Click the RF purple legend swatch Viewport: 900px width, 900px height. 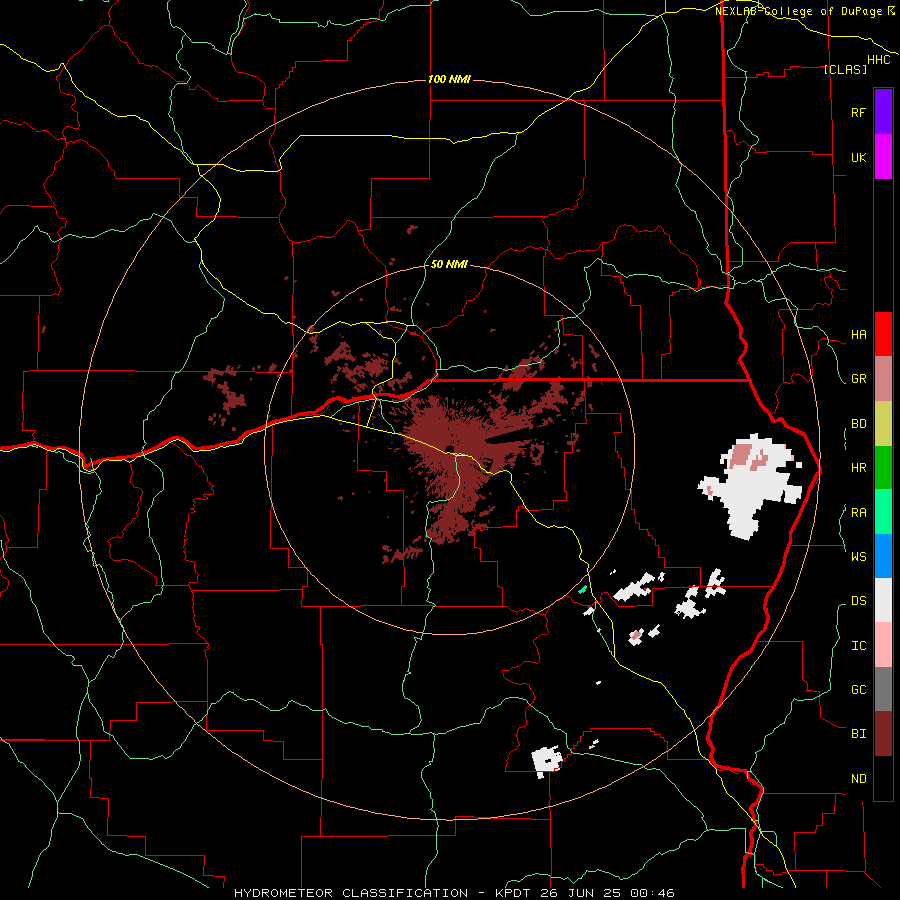pyautogui.click(x=883, y=112)
